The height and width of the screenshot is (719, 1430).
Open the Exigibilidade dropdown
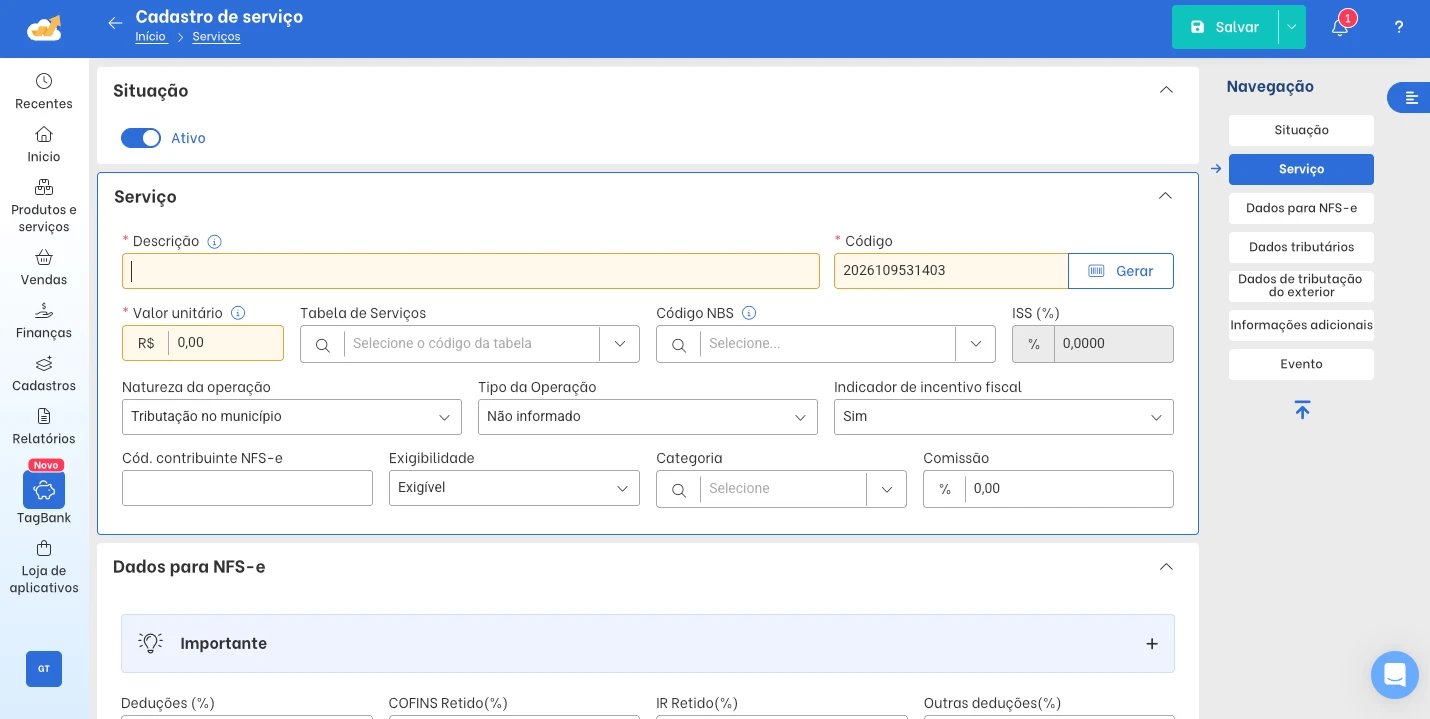514,488
